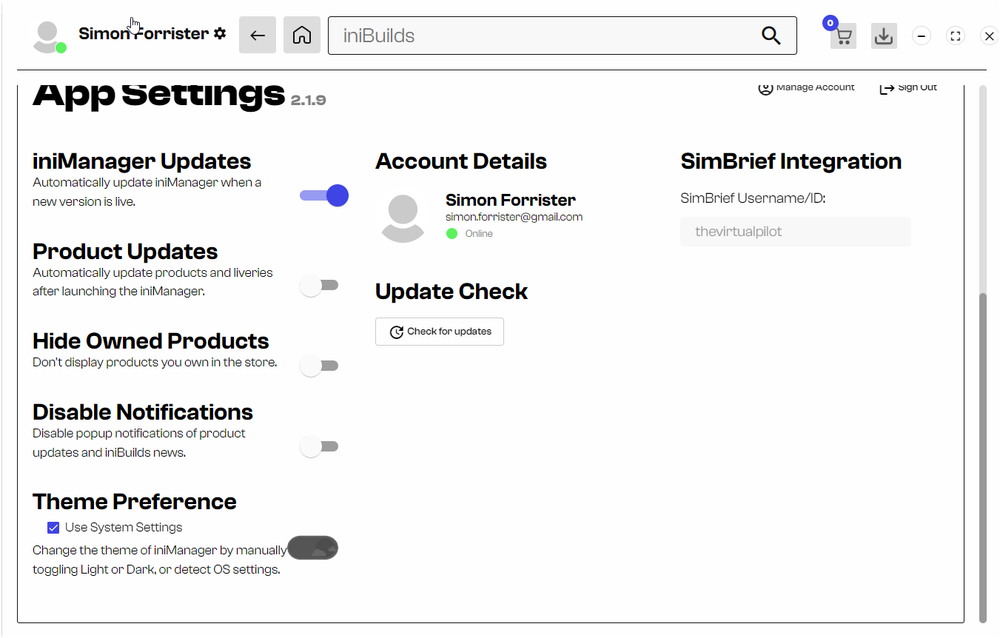Screen dimensions: 1000x638
Task: Uncheck Use System Settings checkbox
Action: (53, 527)
